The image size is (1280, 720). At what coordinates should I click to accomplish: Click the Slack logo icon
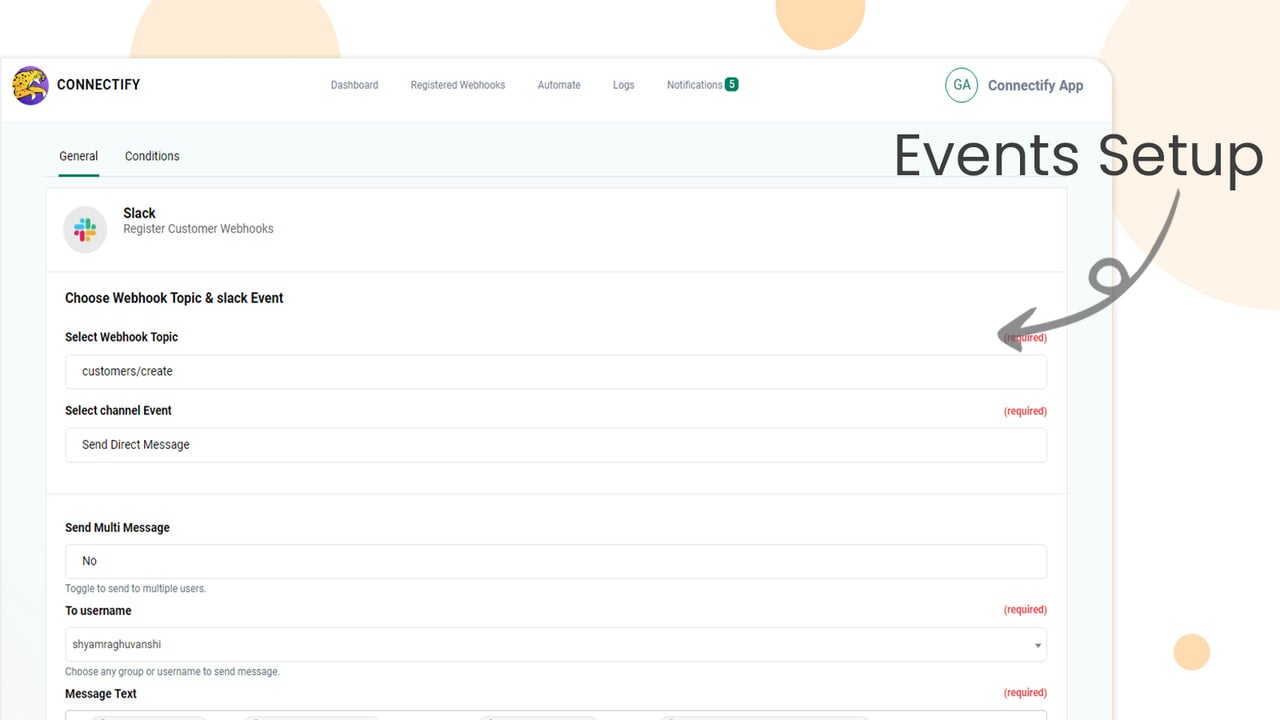click(85, 230)
